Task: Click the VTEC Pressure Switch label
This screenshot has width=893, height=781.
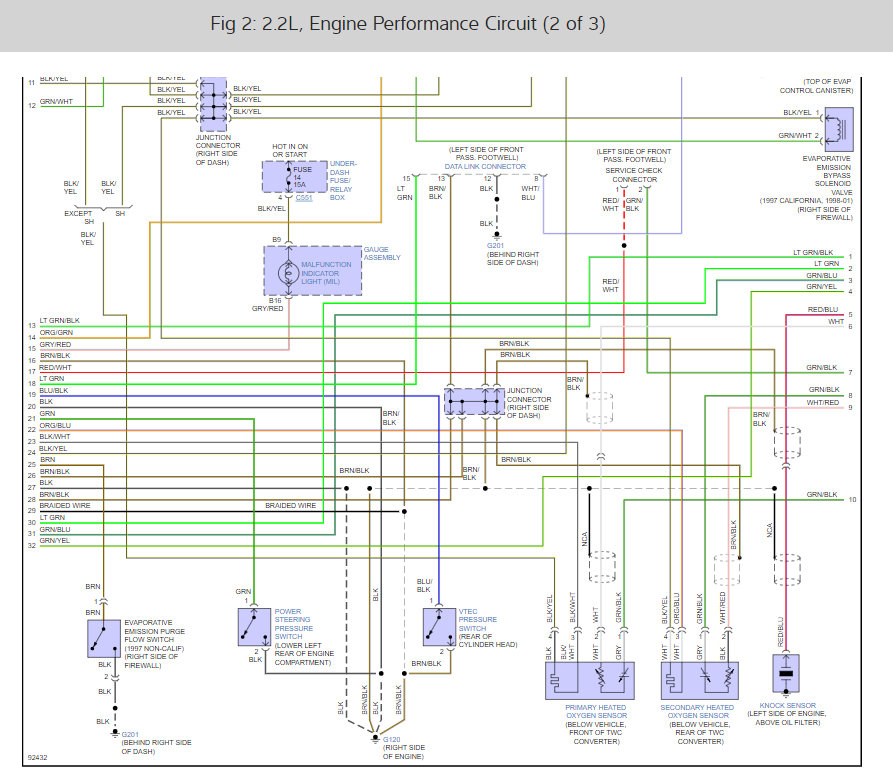Action: coord(478,619)
